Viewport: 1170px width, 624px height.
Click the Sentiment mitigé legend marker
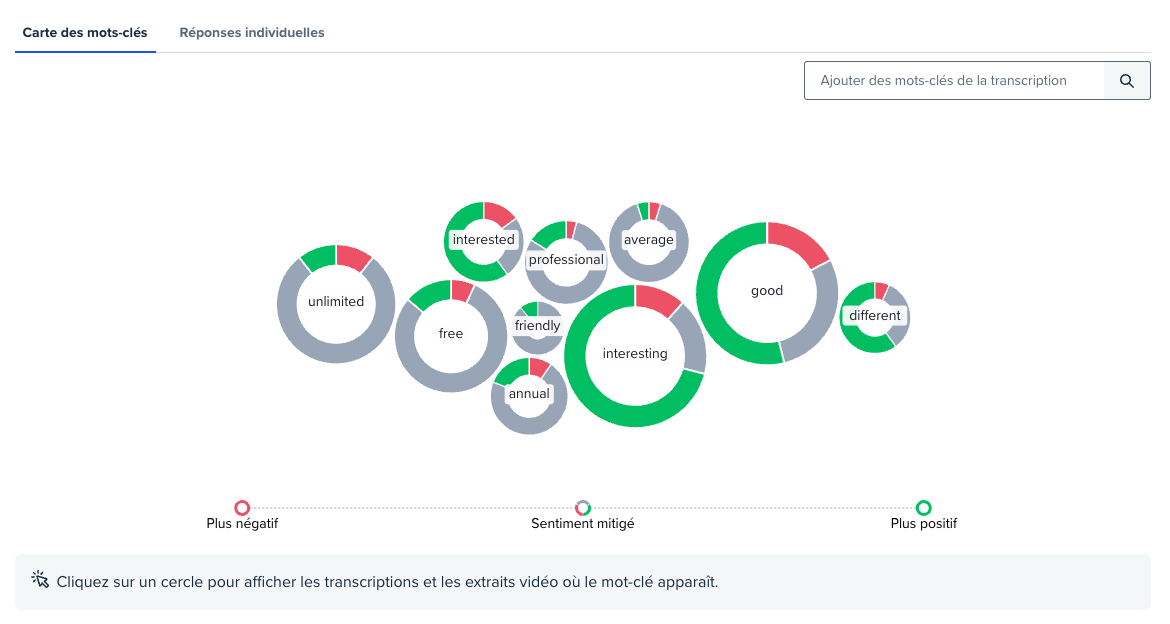pos(583,508)
